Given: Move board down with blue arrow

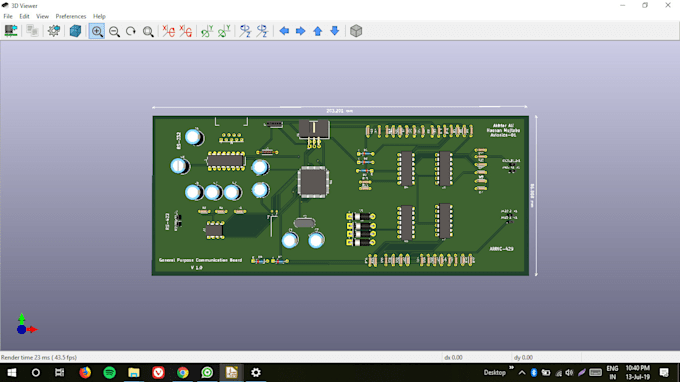Looking at the screenshot, I should (x=334, y=31).
